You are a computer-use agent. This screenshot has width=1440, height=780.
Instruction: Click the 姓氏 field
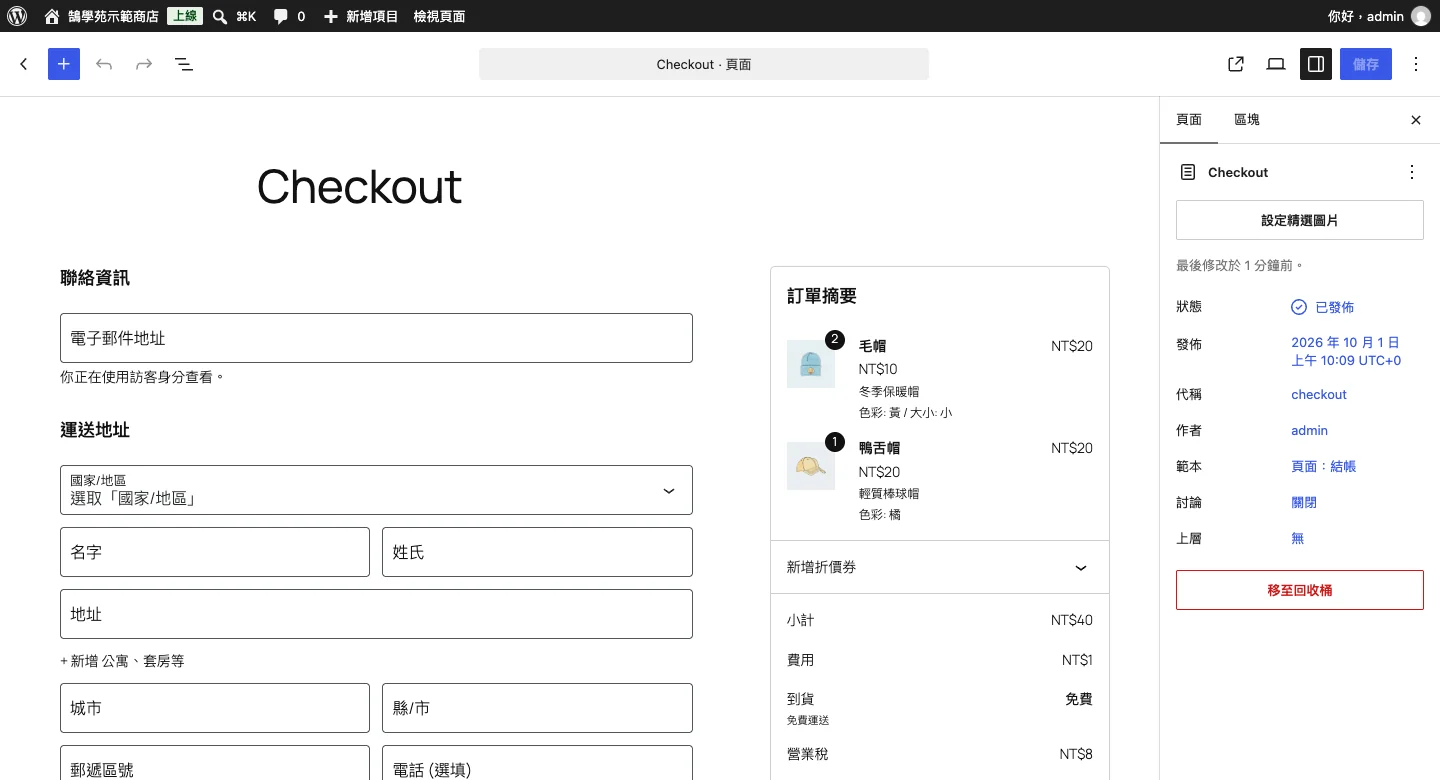tap(537, 552)
